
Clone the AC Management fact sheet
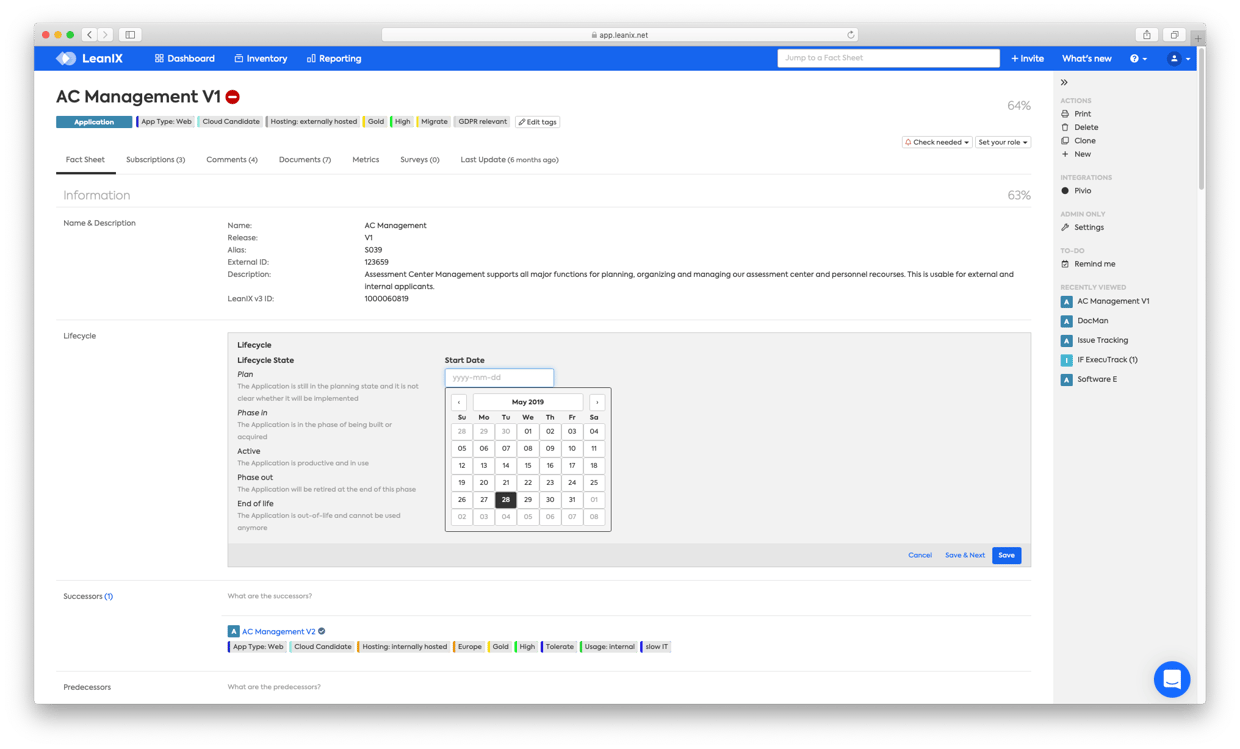(1085, 140)
